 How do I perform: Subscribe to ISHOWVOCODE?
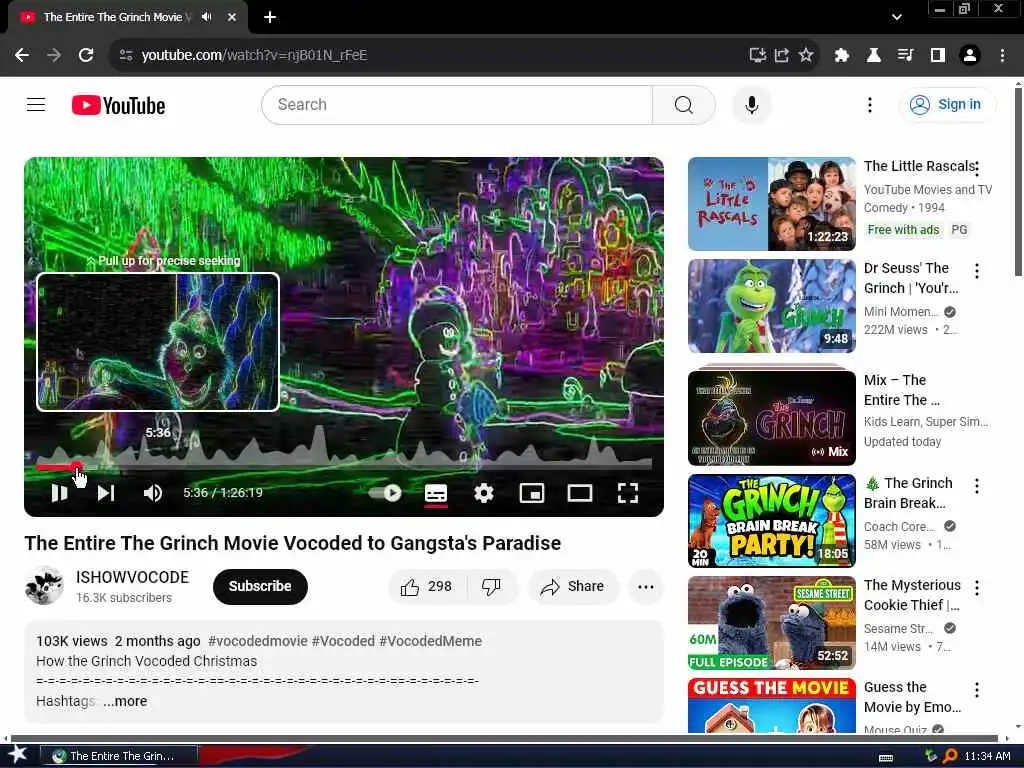260,586
